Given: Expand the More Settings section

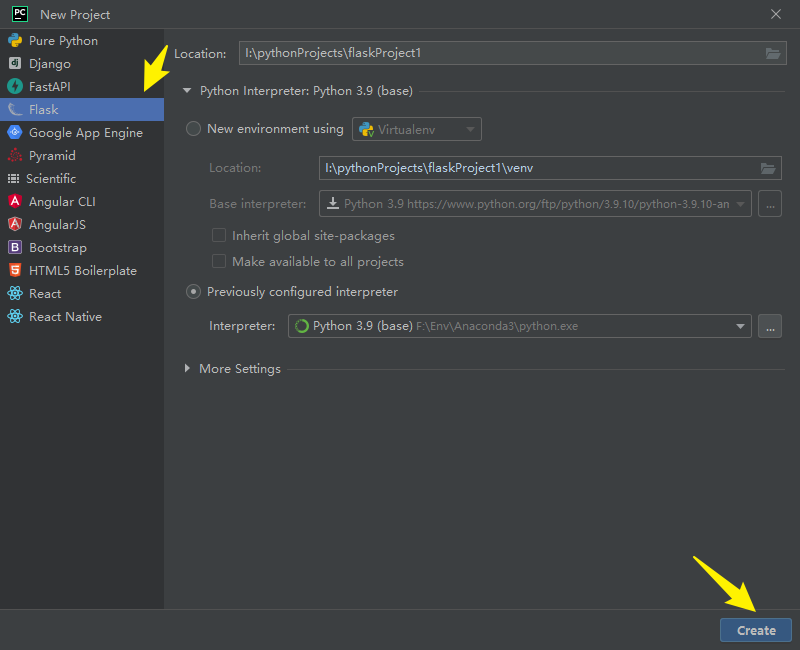Looking at the screenshot, I should click(187, 368).
